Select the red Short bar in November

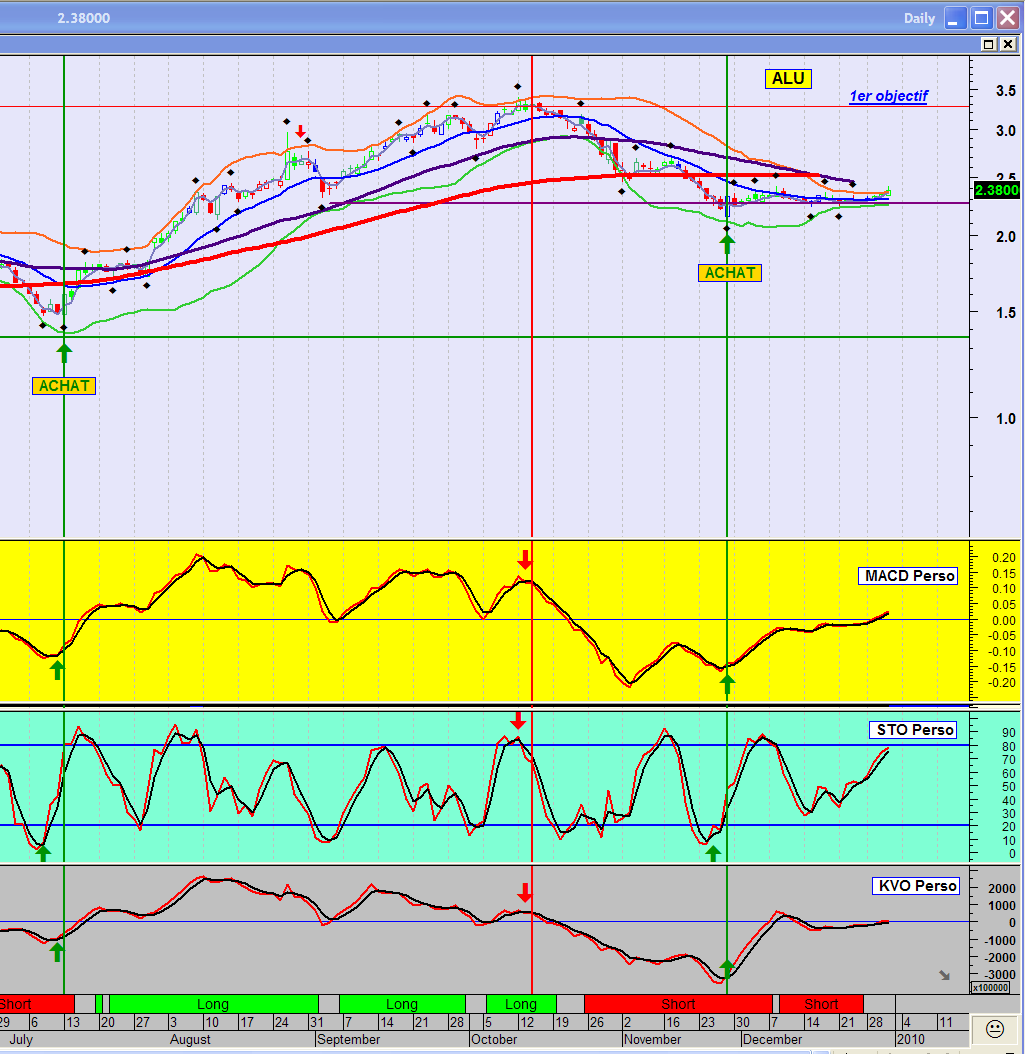point(678,1004)
